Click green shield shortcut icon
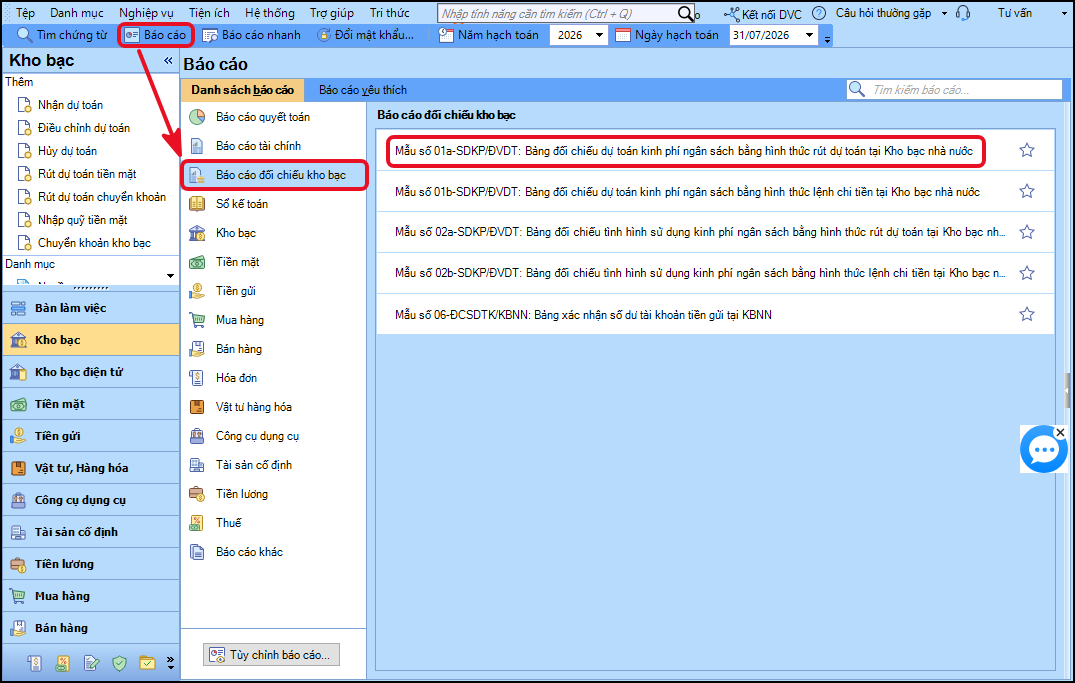The width and height of the screenshot is (1075, 683). point(119,663)
